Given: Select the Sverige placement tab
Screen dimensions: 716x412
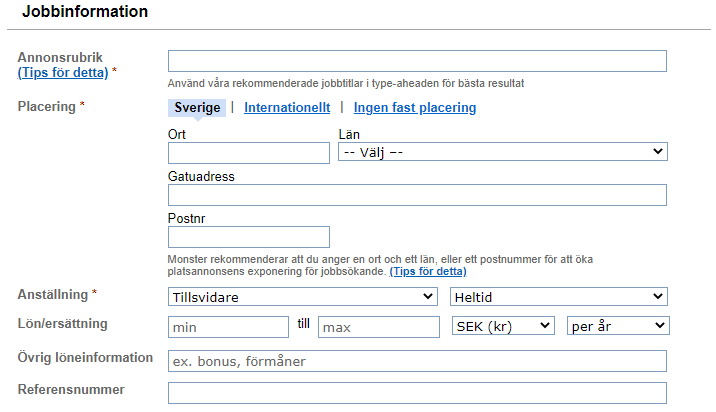Looking at the screenshot, I should click(x=197, y=108).
